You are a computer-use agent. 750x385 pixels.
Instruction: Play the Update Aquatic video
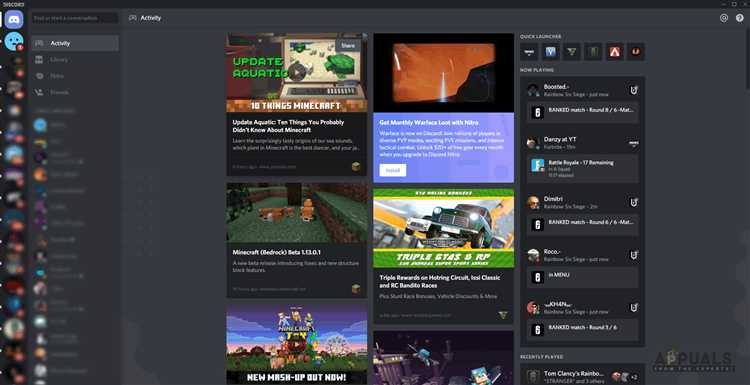[x=297, y=73]
